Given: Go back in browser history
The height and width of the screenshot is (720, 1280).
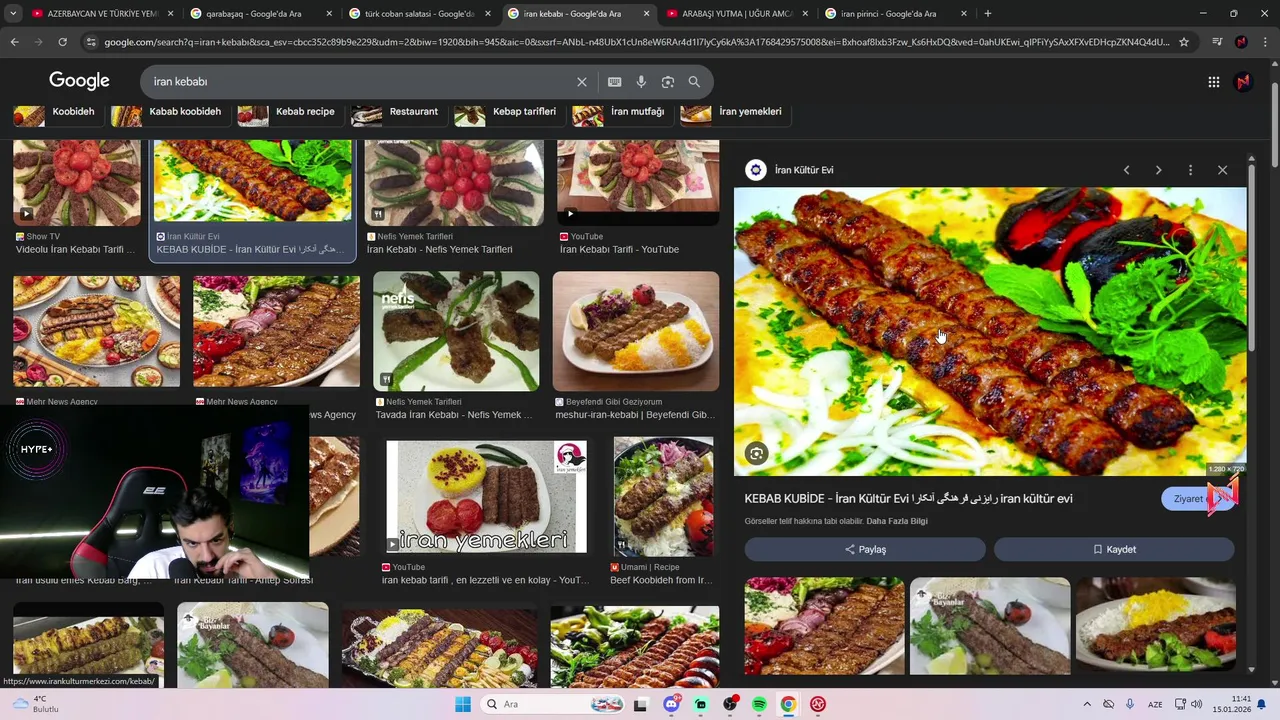Looking at the screenshot, I should 14,42.
